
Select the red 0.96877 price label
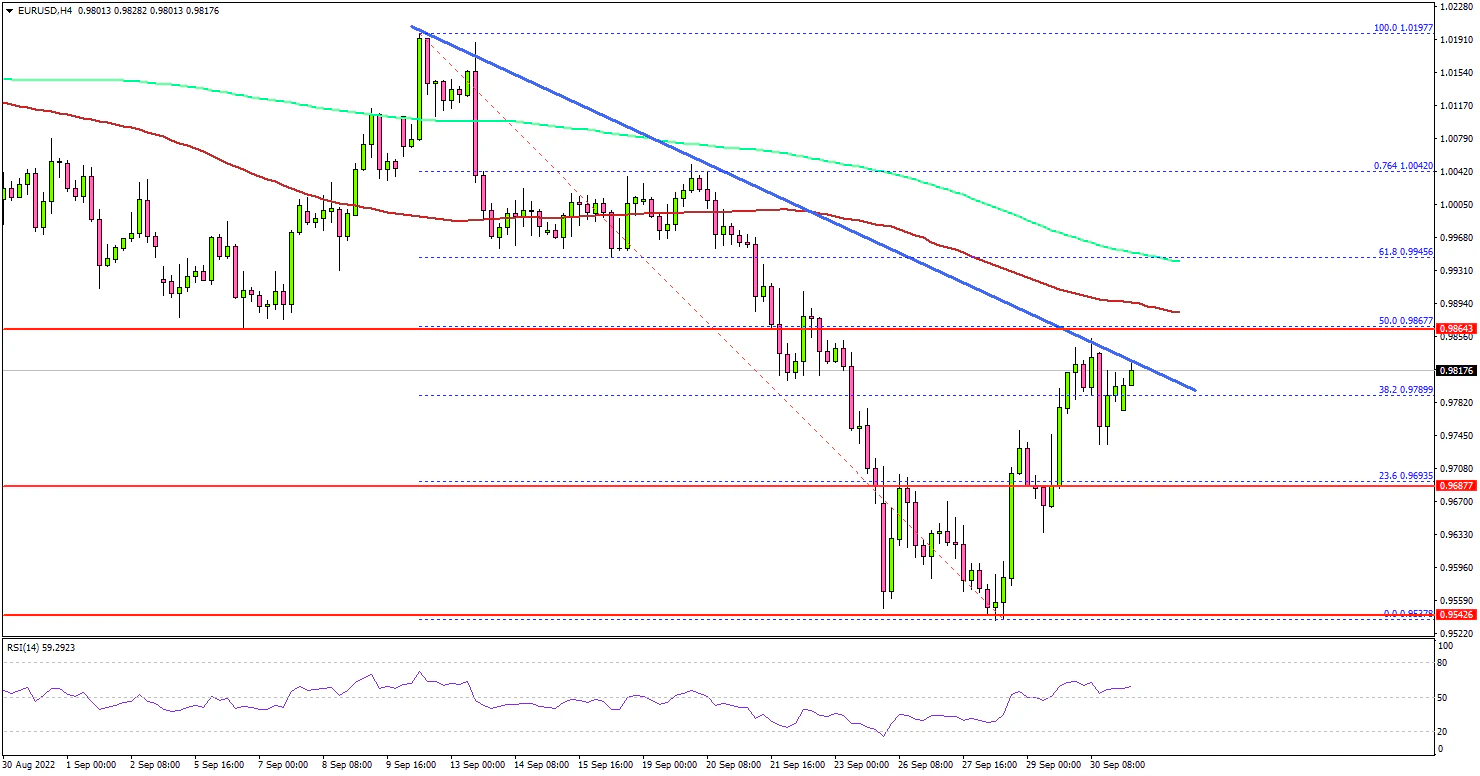click(x=1453, y=486)
